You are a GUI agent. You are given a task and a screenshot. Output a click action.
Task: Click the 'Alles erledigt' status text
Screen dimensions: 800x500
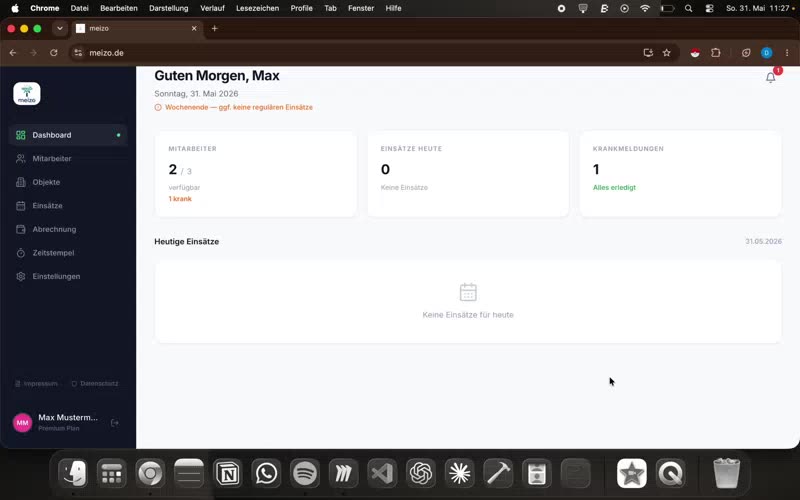614,187
